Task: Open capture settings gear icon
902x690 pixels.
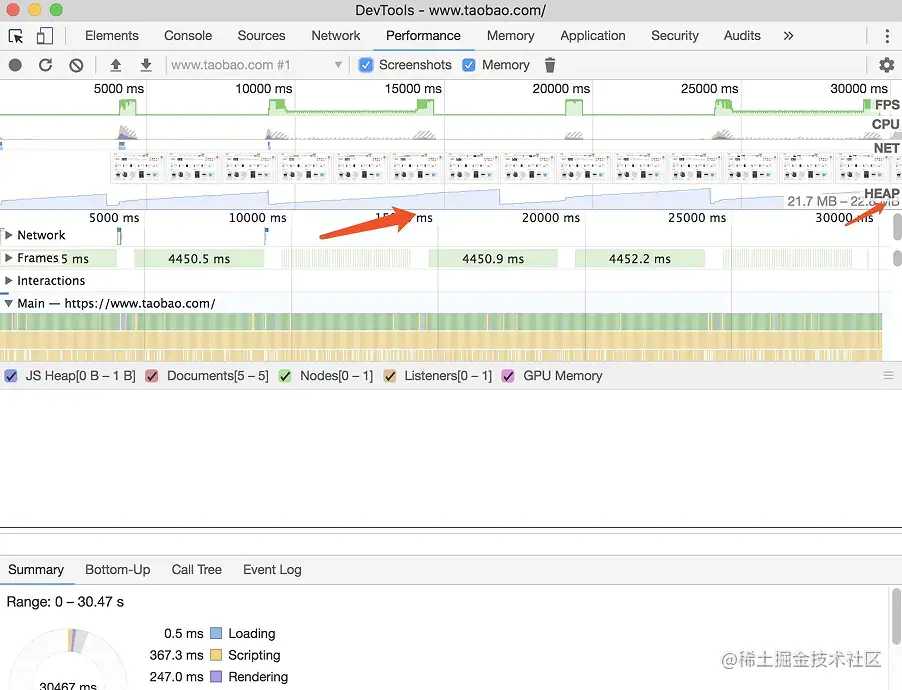Action: 886,65
